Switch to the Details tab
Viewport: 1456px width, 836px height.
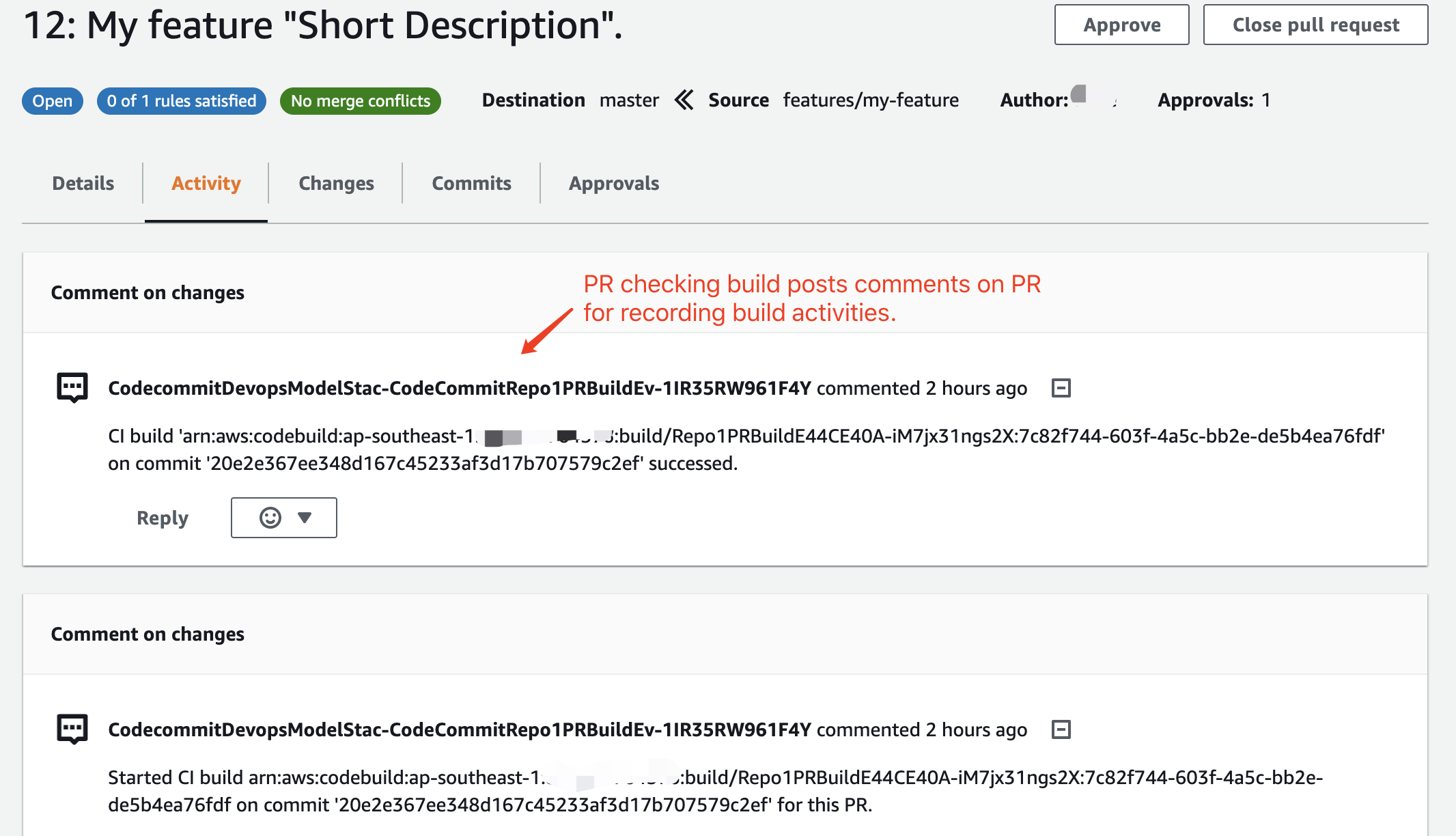point(83,183)
